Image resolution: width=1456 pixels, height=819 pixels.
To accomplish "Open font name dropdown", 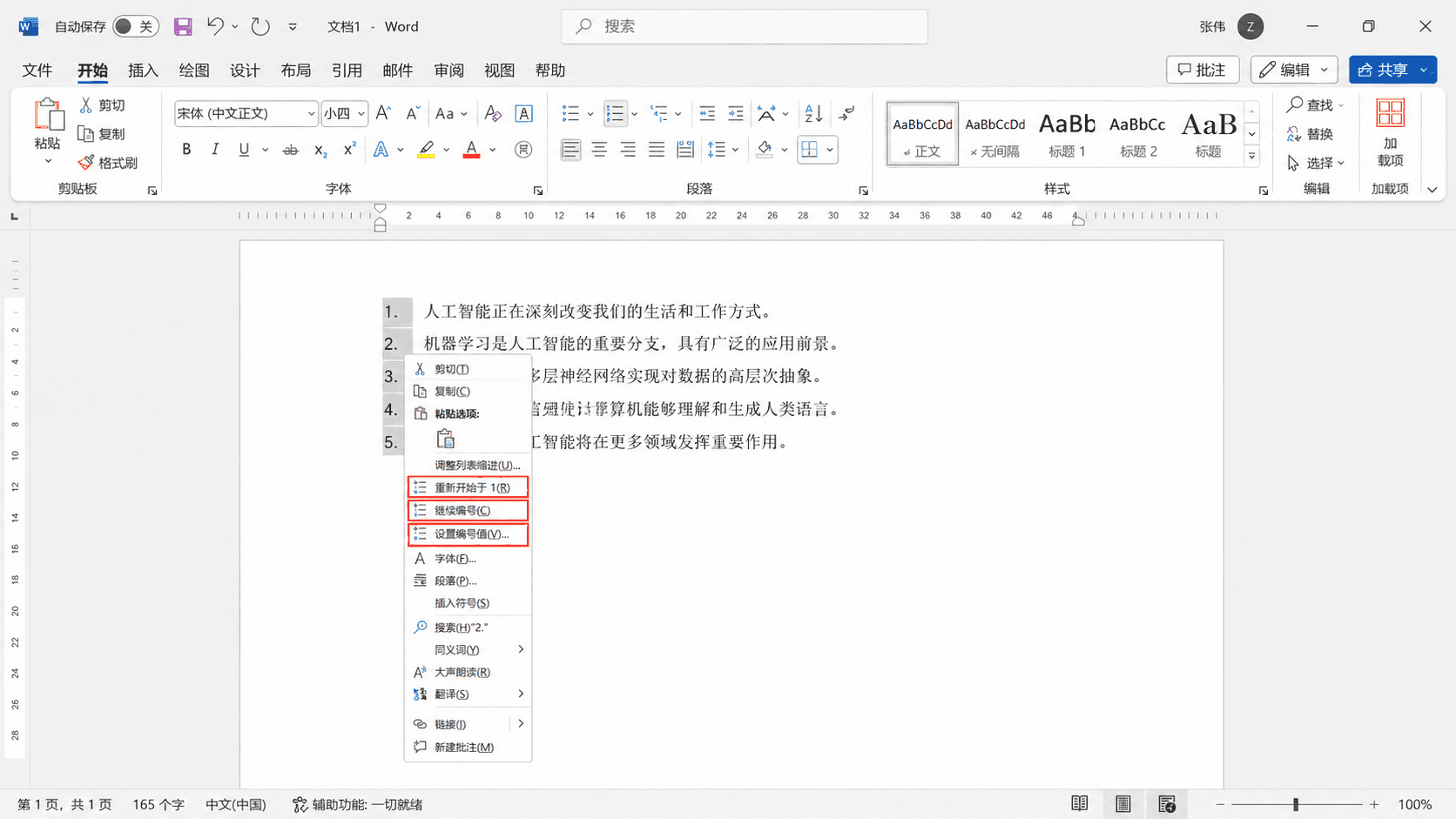I will point(311,113).
